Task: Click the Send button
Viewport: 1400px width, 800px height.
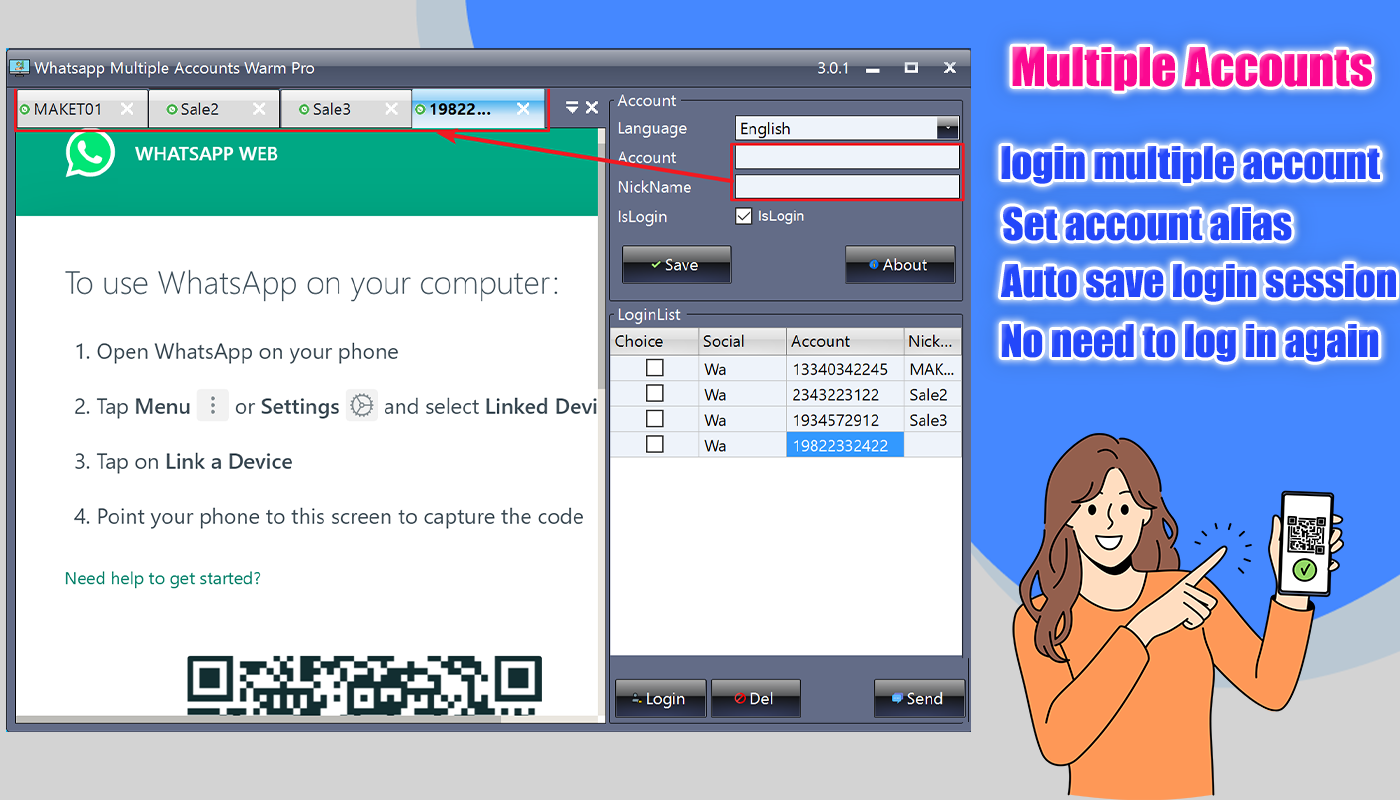Action: point(919,699)
